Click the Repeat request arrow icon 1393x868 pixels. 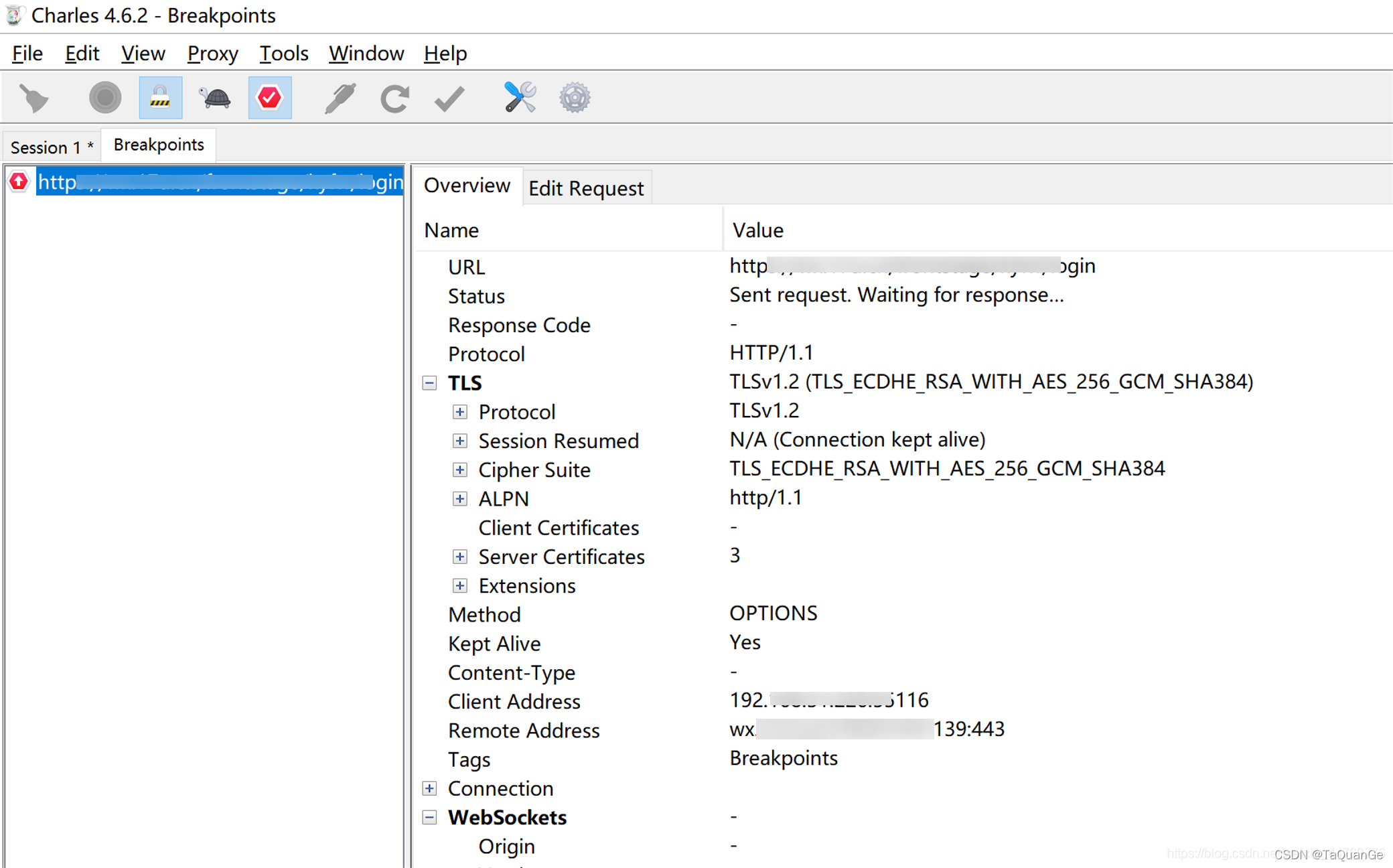point(394,98)
